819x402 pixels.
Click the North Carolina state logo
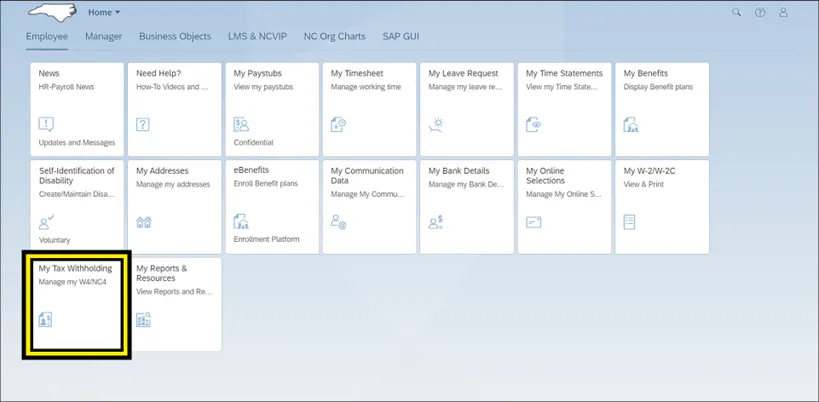tap(52, 12)
